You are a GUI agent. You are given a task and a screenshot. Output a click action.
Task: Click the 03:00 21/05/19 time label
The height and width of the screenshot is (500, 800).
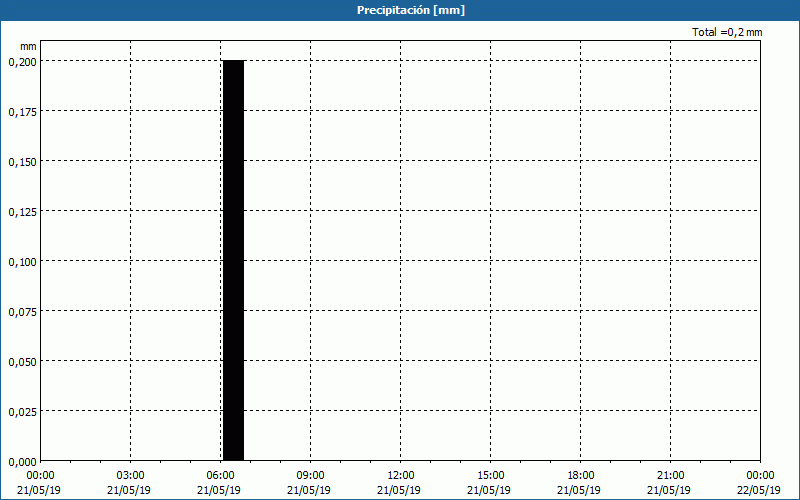click(x=129, y=483)
